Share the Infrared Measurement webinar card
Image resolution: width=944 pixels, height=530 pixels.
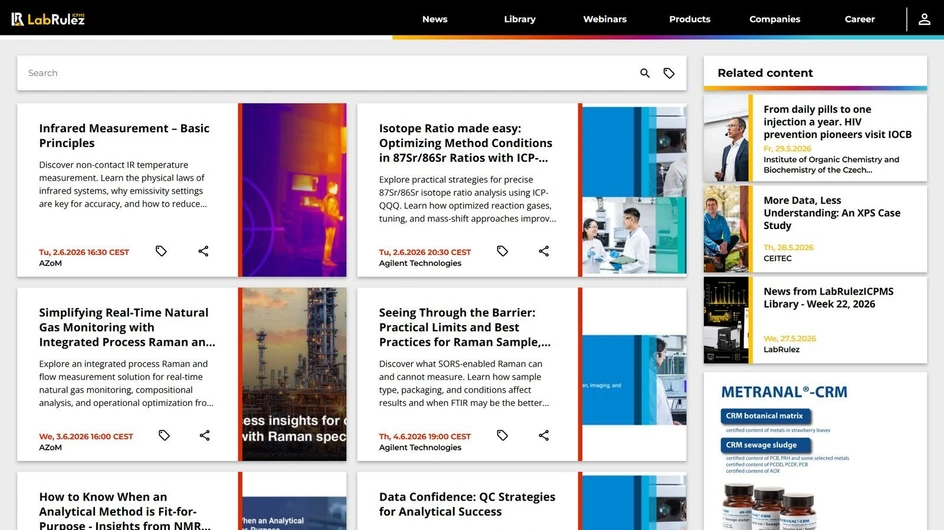[x=203, y=251]
